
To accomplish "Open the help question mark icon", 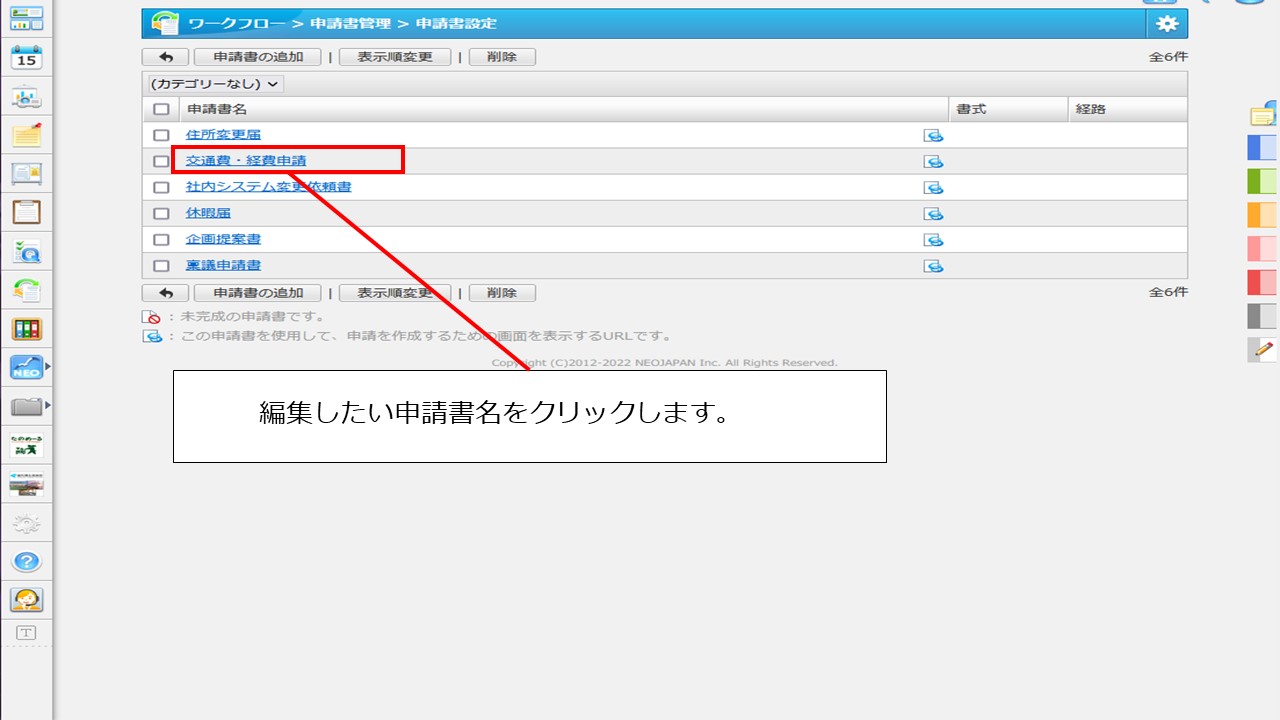I will click(27, 561).
